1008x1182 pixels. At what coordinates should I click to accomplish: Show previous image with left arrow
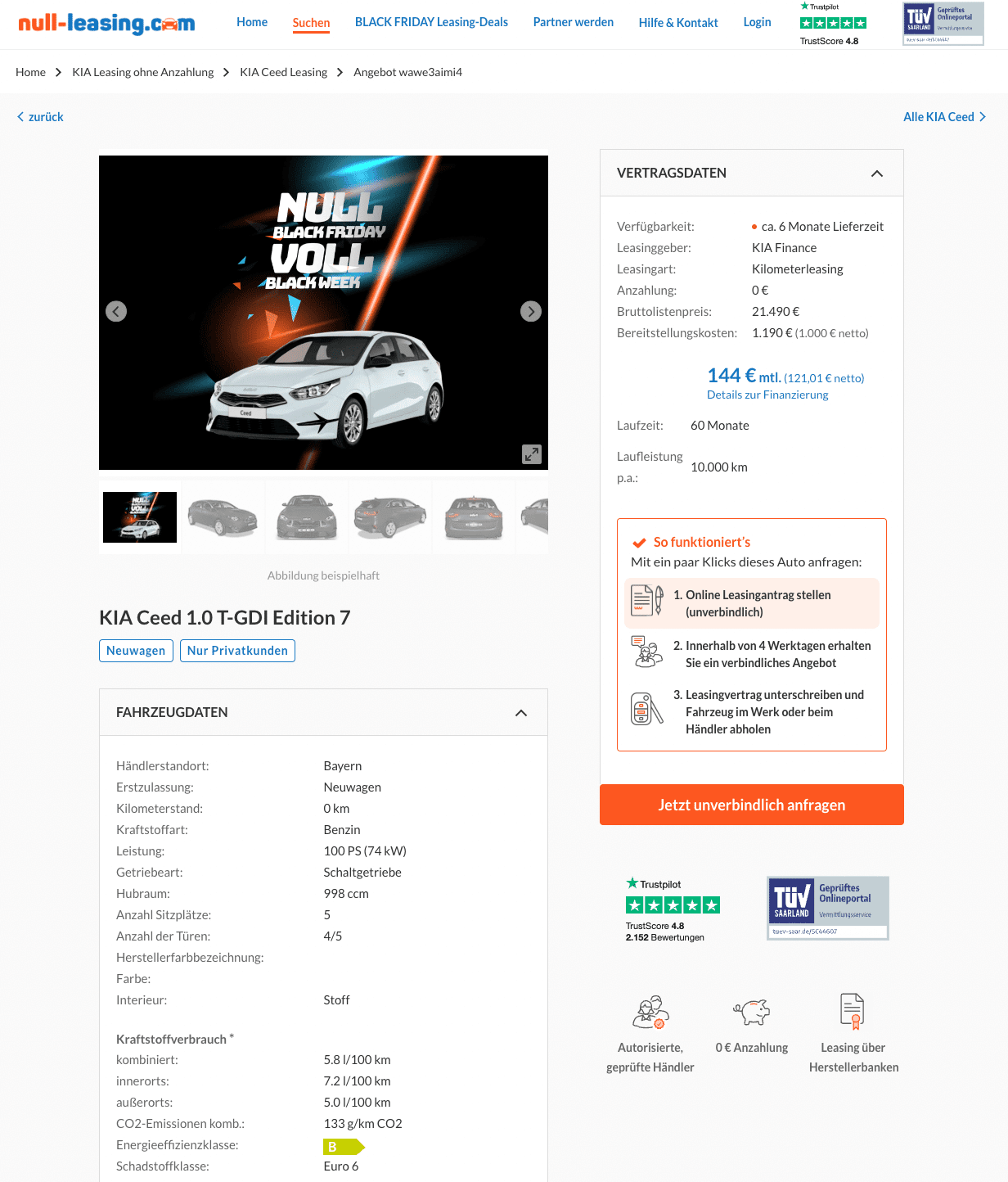pos(116,311)
